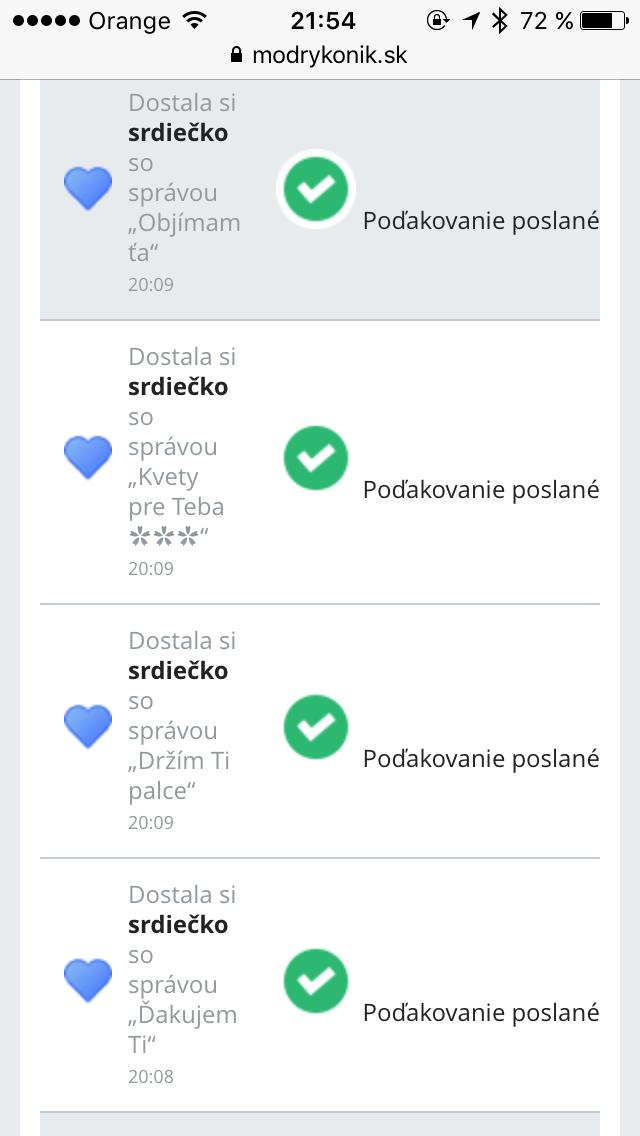This screenshot has width=640, height=1136.
Task: Click green checkmark in „Objímam ťa“ row
Action: [x=316, y=188]
